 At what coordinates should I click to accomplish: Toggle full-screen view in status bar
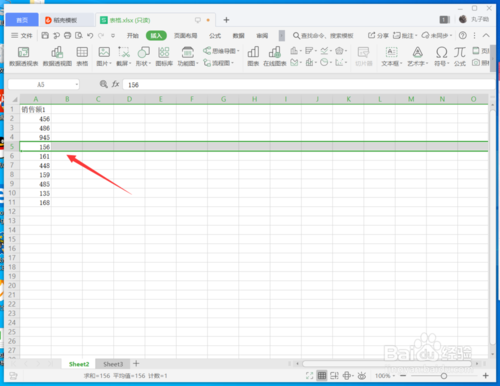point(309,376)
